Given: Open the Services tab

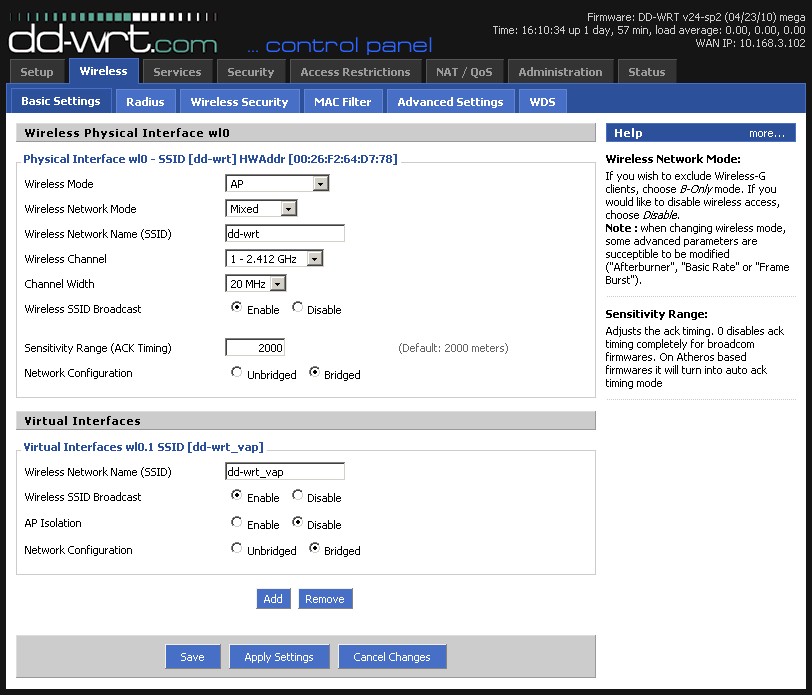Looking at the screenshot, I should 177,72.
